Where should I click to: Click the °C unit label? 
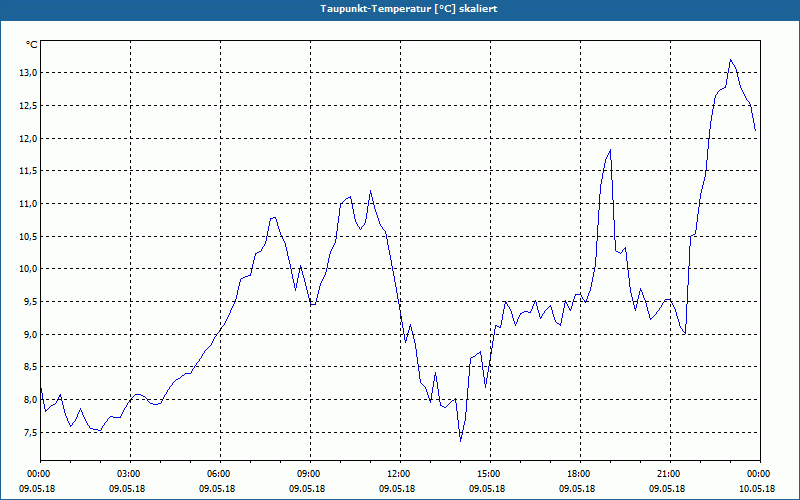point(32,45)
